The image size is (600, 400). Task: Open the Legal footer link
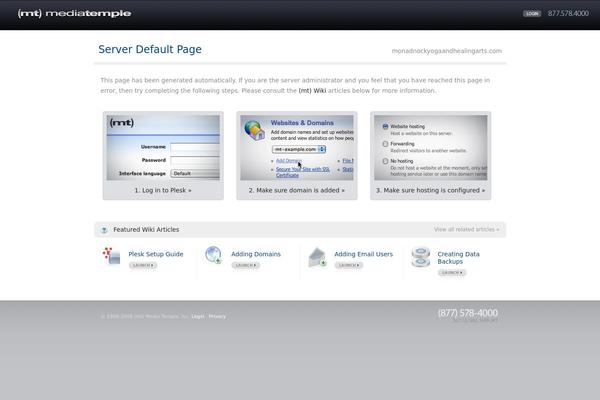pyautogui.click(x=198, y=317)
